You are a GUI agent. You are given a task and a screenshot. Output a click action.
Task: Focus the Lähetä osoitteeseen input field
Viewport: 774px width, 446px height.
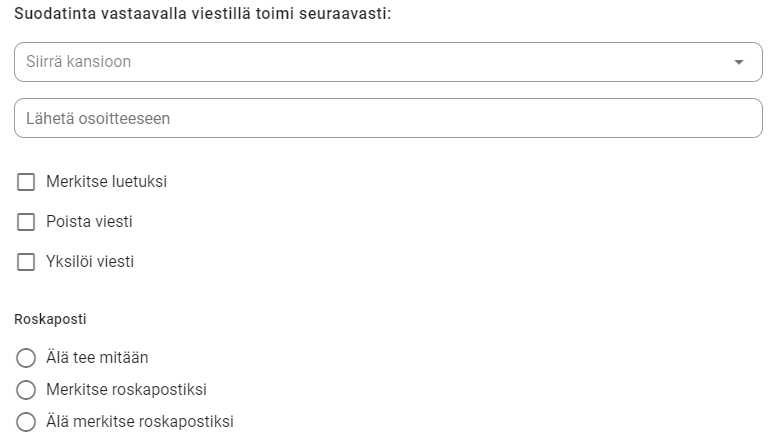388,118
